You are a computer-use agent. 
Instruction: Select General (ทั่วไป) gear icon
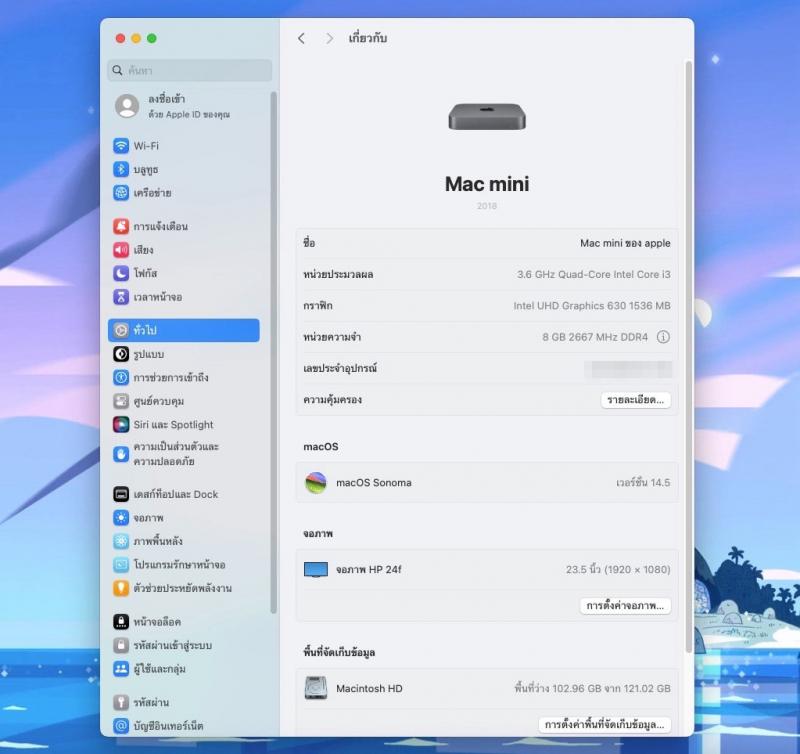click(x=121, y=331)
